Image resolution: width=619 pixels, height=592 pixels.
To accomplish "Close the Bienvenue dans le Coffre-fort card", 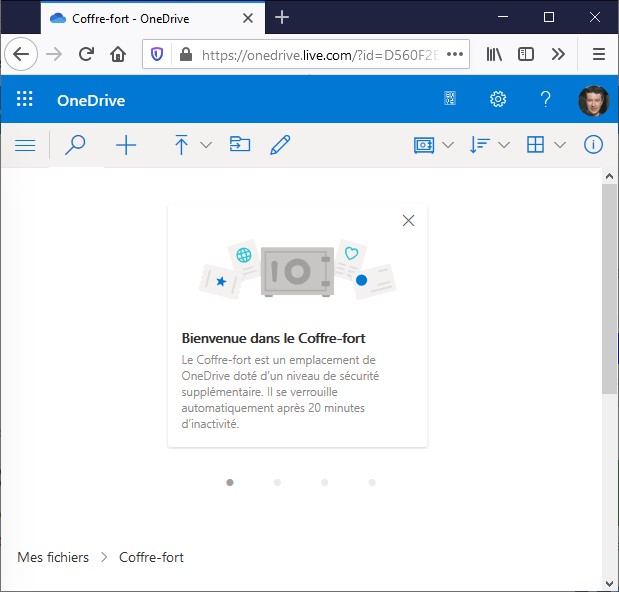I will coord(408,221).
